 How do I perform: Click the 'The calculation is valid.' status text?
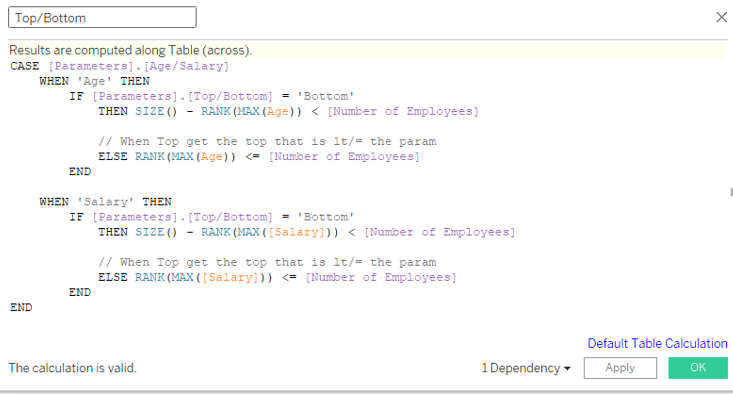pyautogui.click(x=72, y=368)
